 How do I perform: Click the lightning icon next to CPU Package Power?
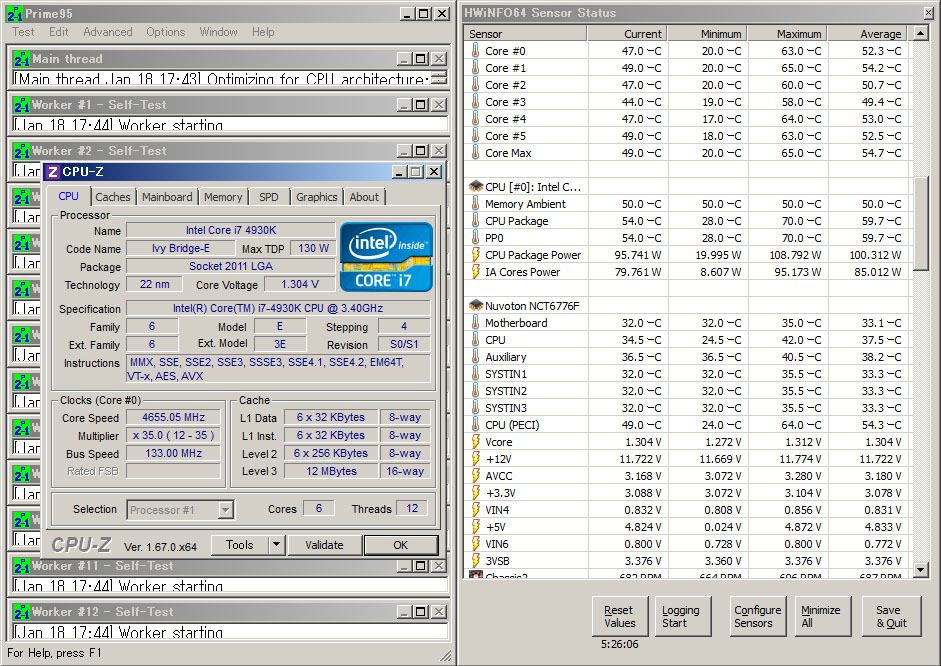[x=475, y=255]
